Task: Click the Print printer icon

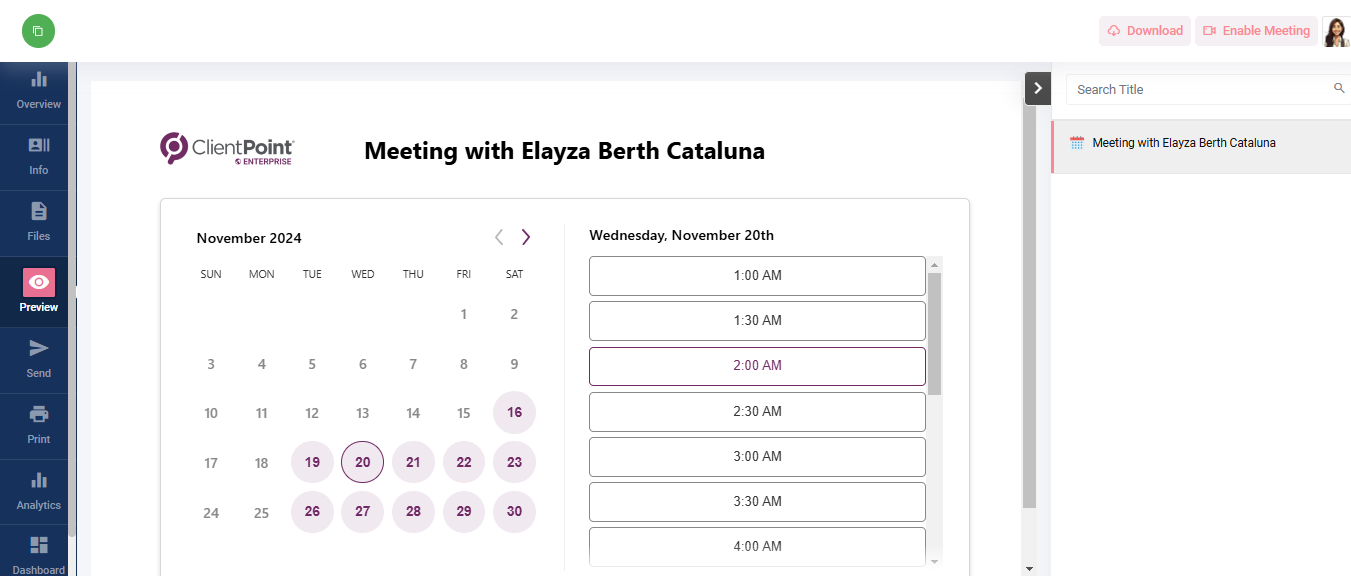Action: 39,414
